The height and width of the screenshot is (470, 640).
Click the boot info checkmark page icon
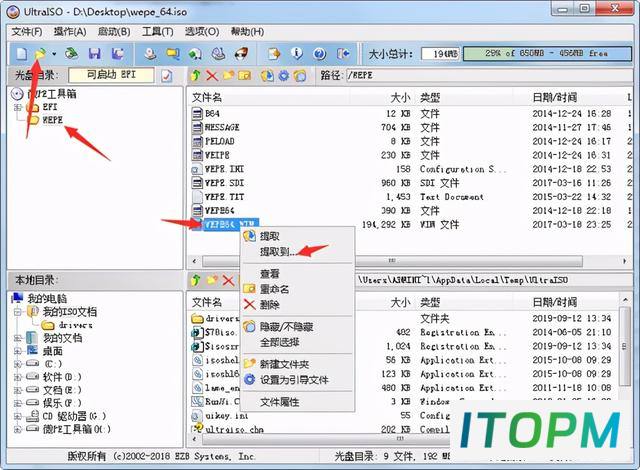(x=167, y=76)
